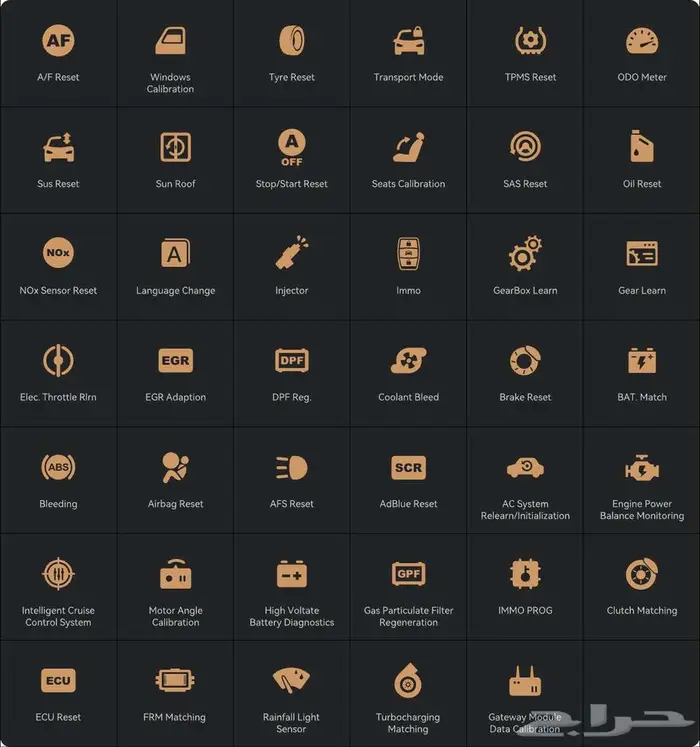Open the Rainfall Light Sensor windshield icon

(291, 680)
